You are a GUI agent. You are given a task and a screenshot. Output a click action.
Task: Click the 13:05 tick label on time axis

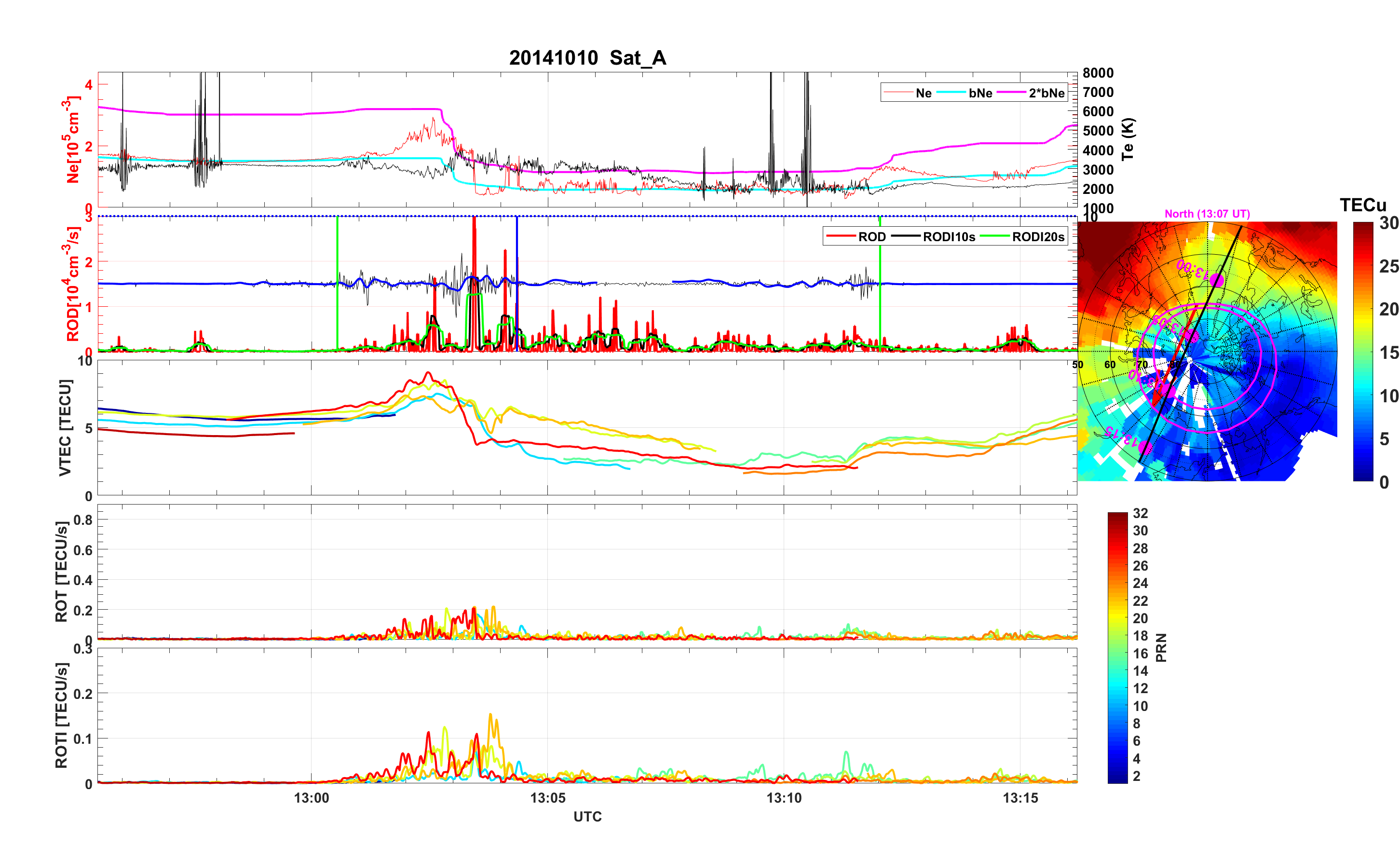[x=548, y=797]
